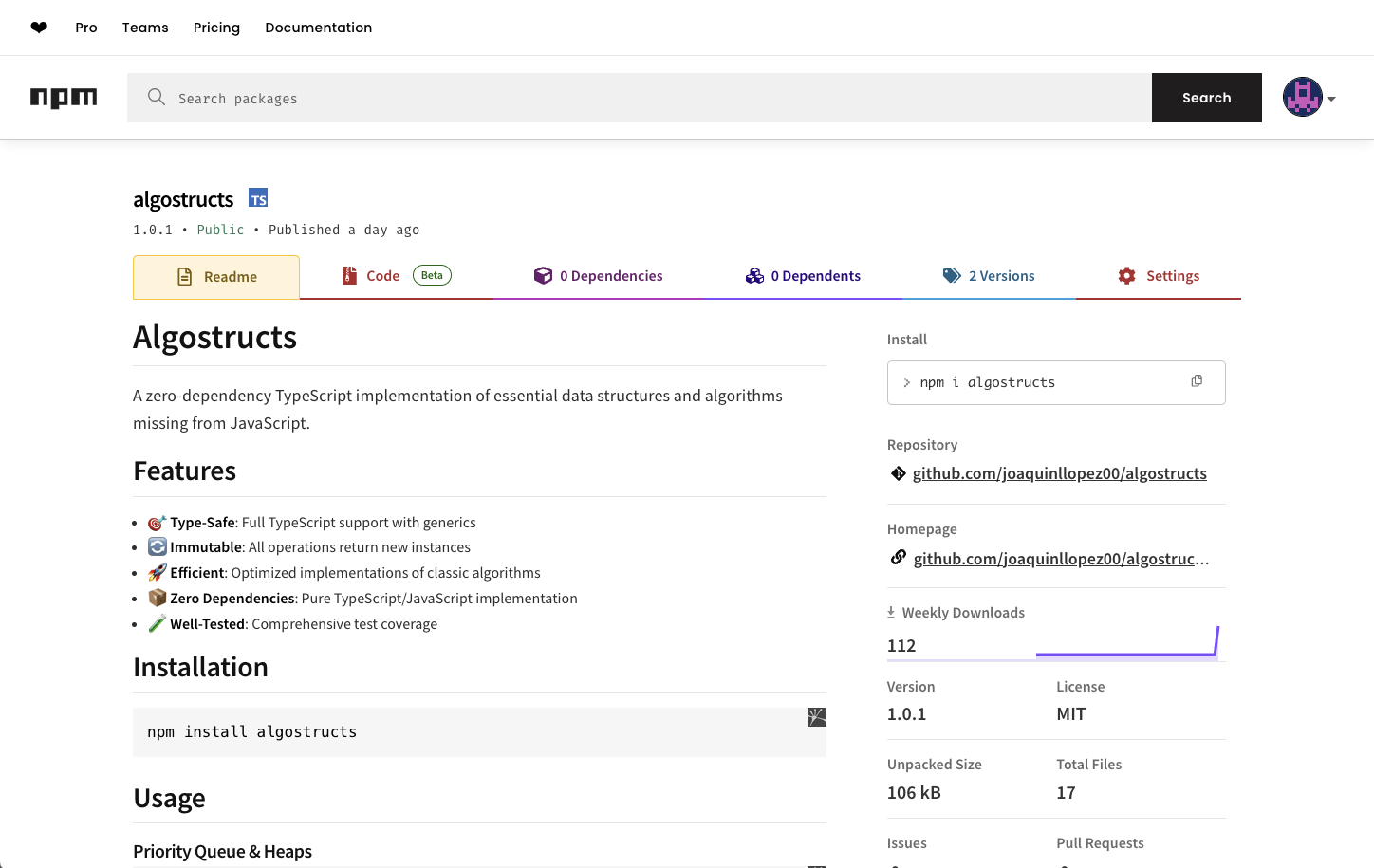Screen dimensions: 1374x868
Task: Click the Versions tags icon
Action: point(952,276)
